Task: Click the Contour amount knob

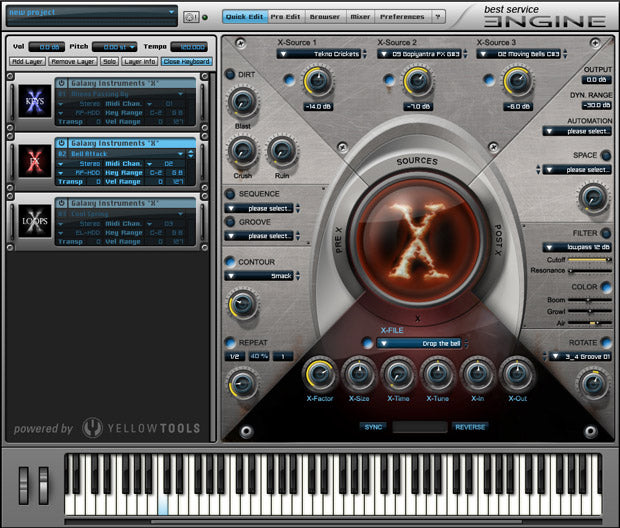Action: click(x=242, y=305)
